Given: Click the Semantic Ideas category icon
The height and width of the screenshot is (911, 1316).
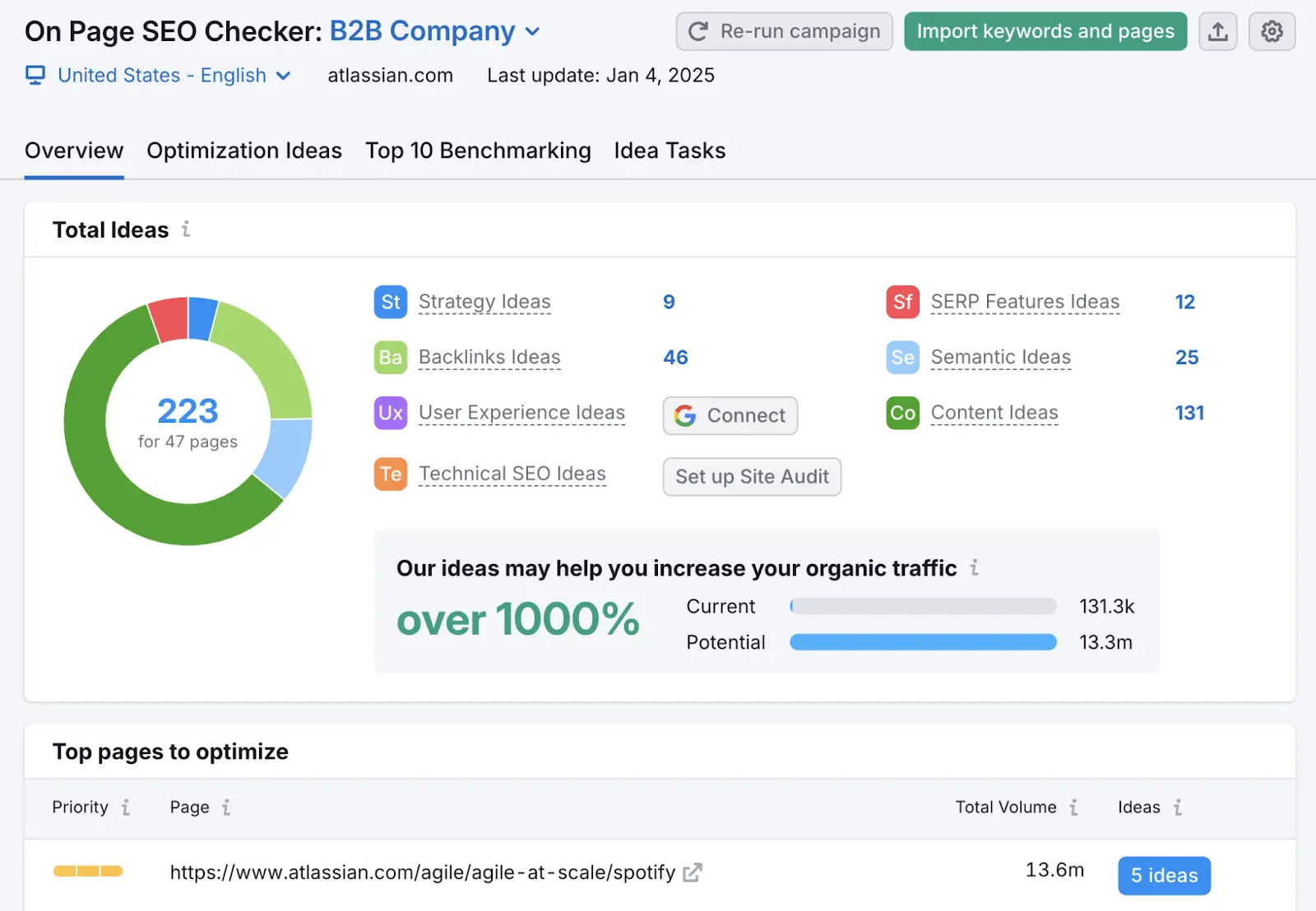Looking at the screenshot, I should point(902,358).
